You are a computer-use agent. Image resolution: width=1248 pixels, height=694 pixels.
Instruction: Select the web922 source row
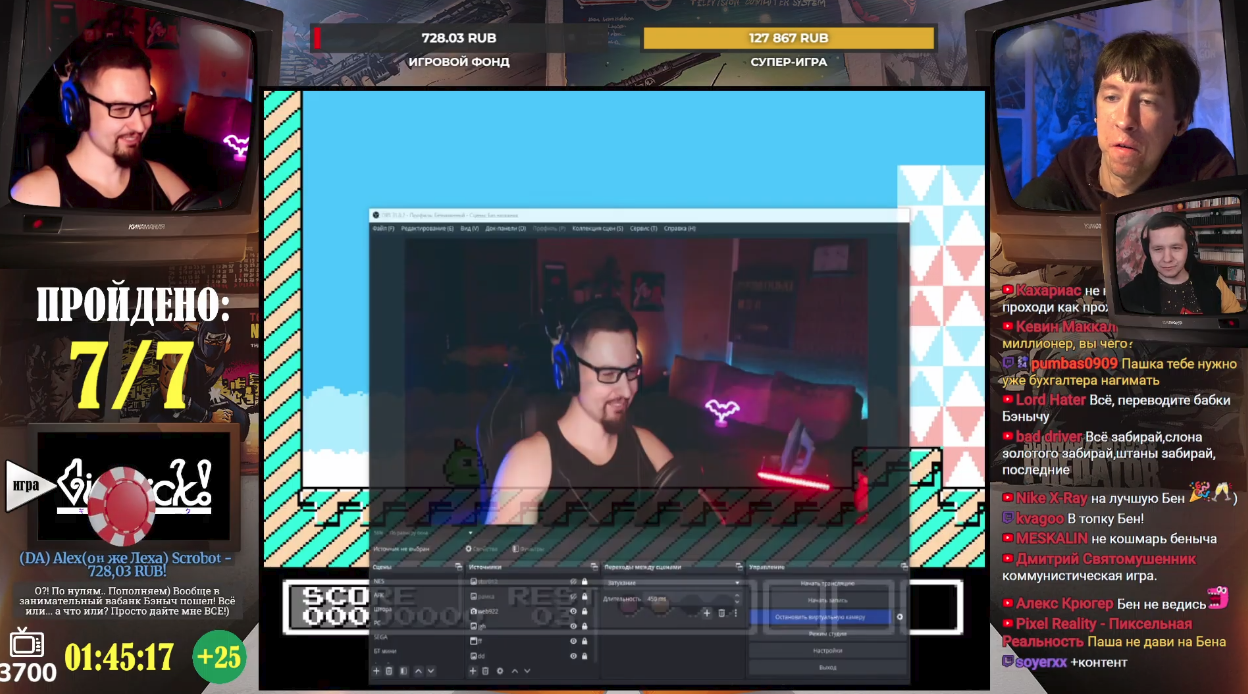pos(530,611)
